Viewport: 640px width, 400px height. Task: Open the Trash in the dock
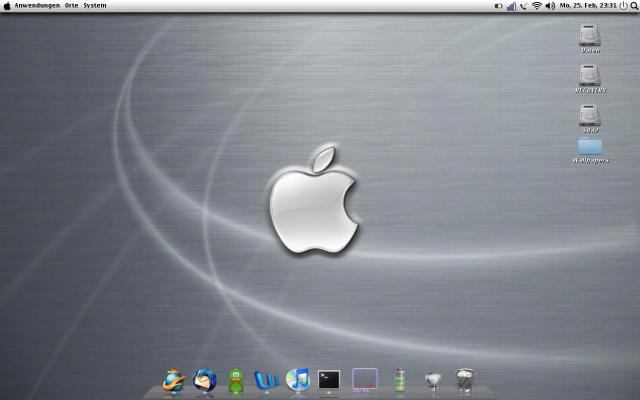464,380
